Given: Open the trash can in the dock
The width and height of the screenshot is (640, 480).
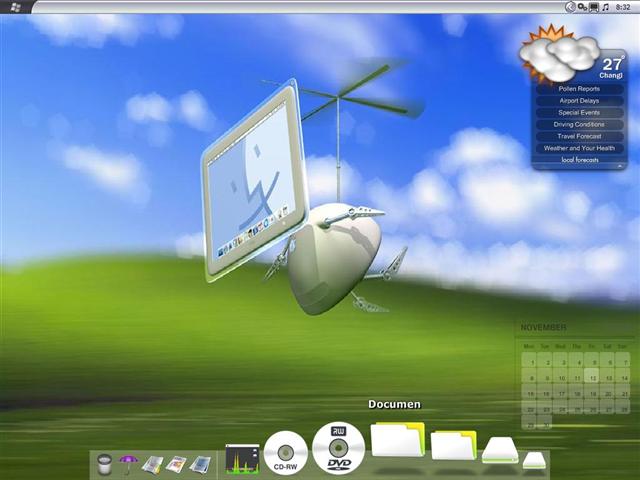Looking at the screenshot, I should tap(104, 464).
